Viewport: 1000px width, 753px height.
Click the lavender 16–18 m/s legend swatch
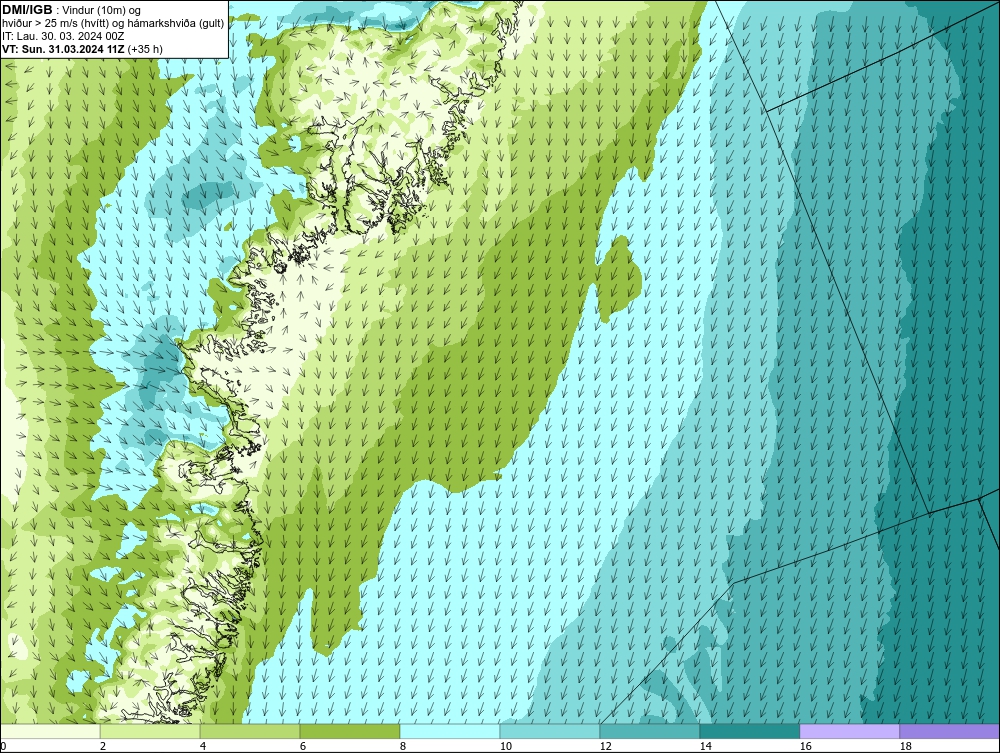(849, 731)
